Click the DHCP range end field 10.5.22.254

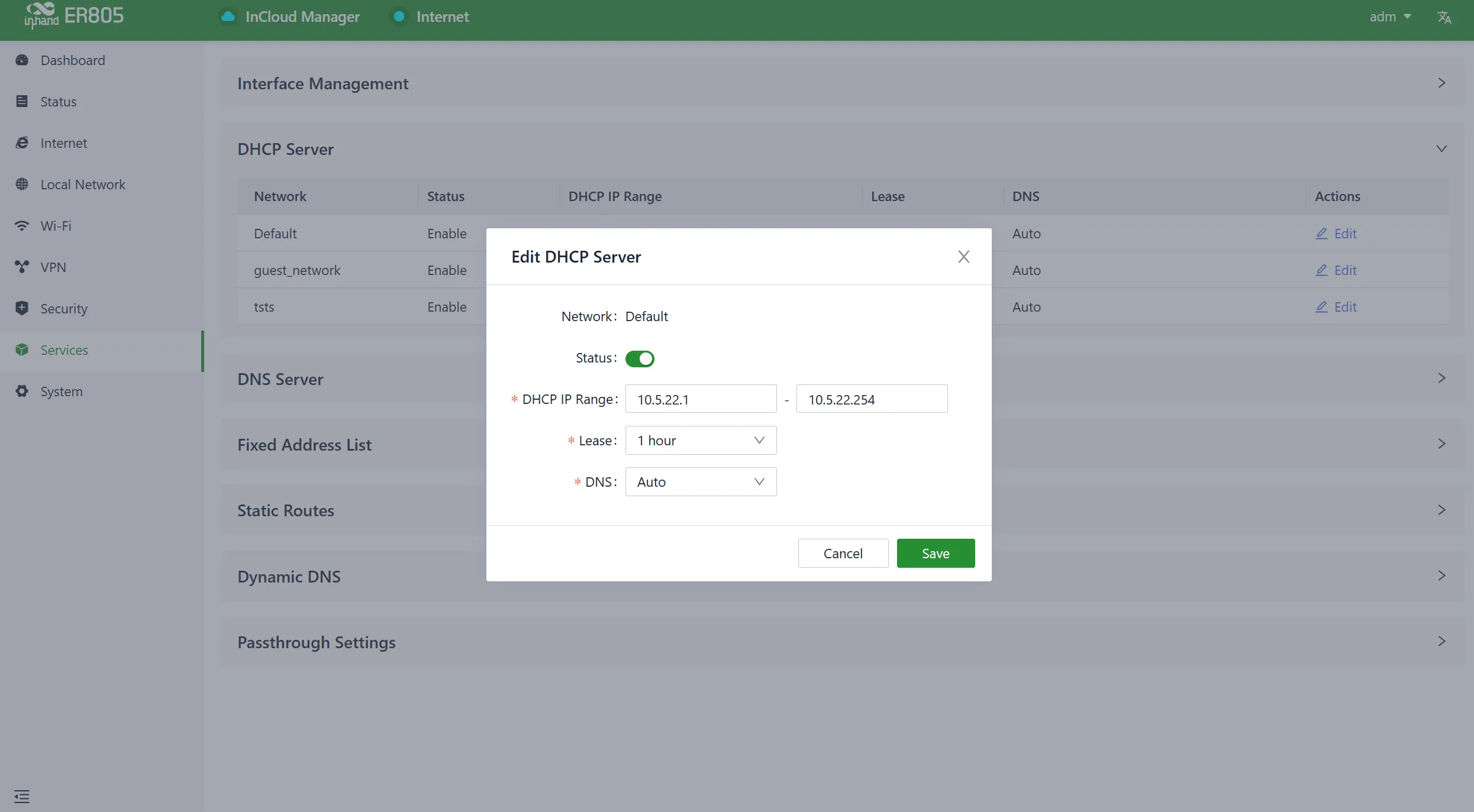point(872,399)
